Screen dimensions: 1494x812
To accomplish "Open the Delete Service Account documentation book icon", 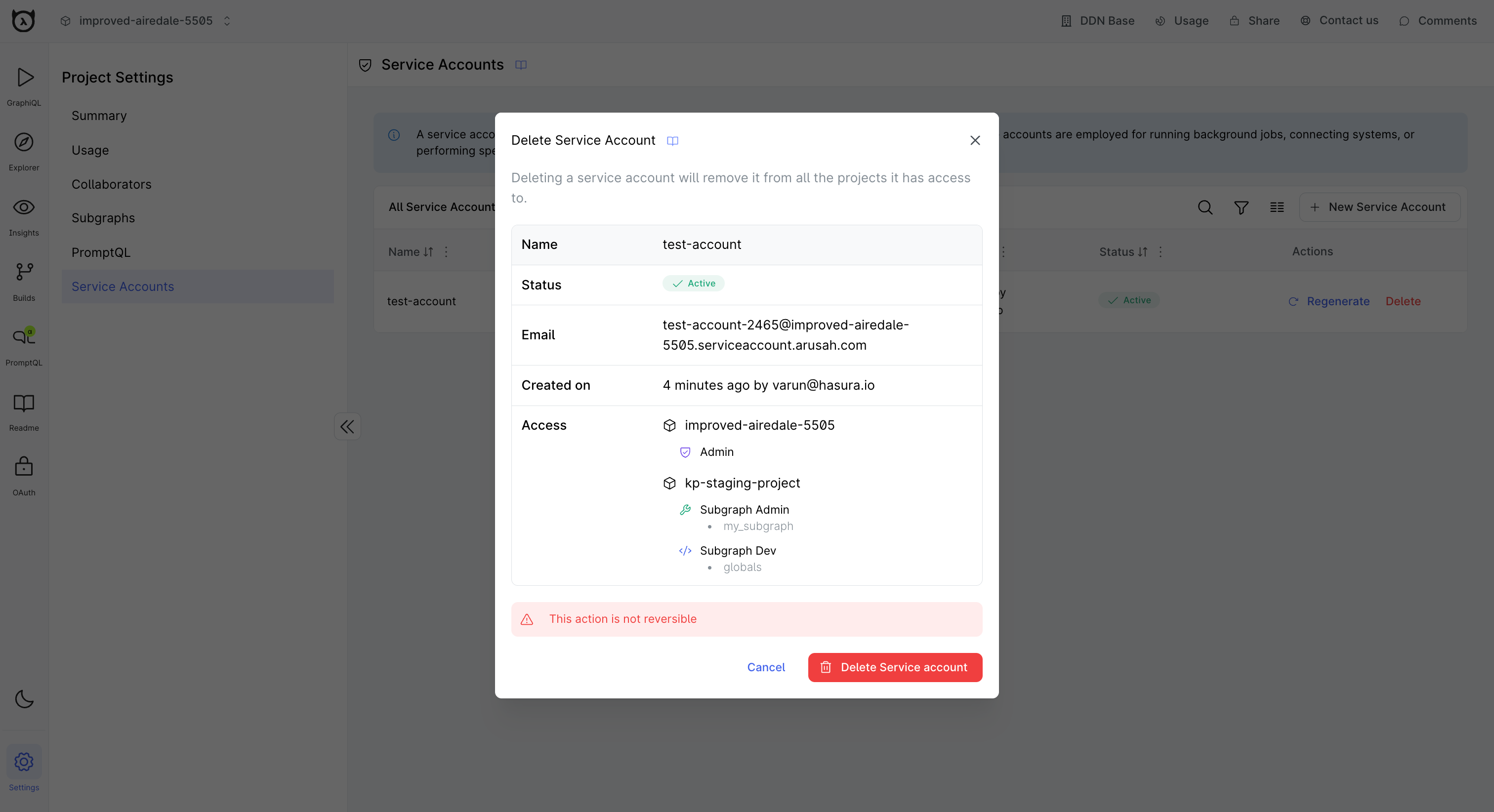I will [x=673, y=140].
